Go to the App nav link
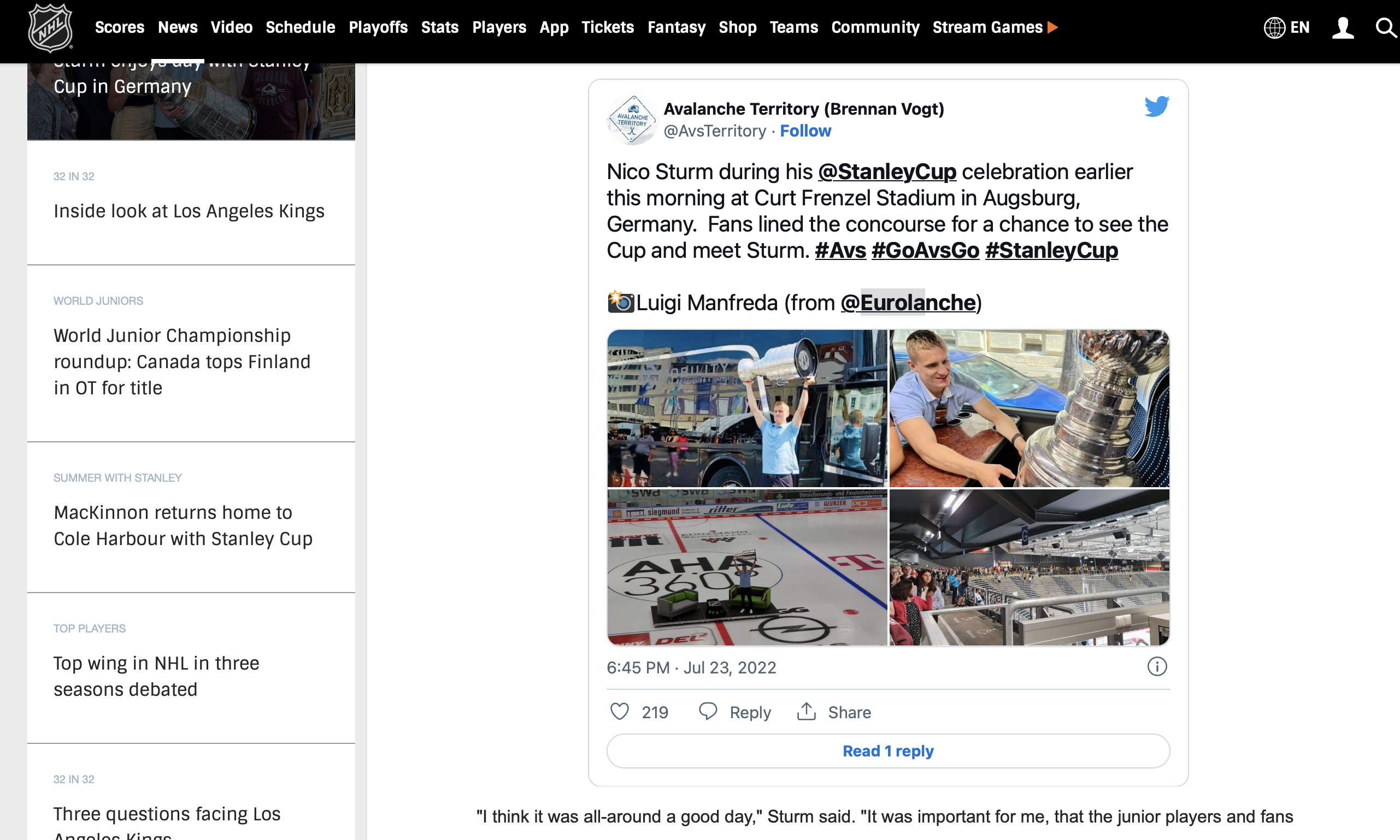The height and width of the screenshot is (840, 1400). pos(554,27)
